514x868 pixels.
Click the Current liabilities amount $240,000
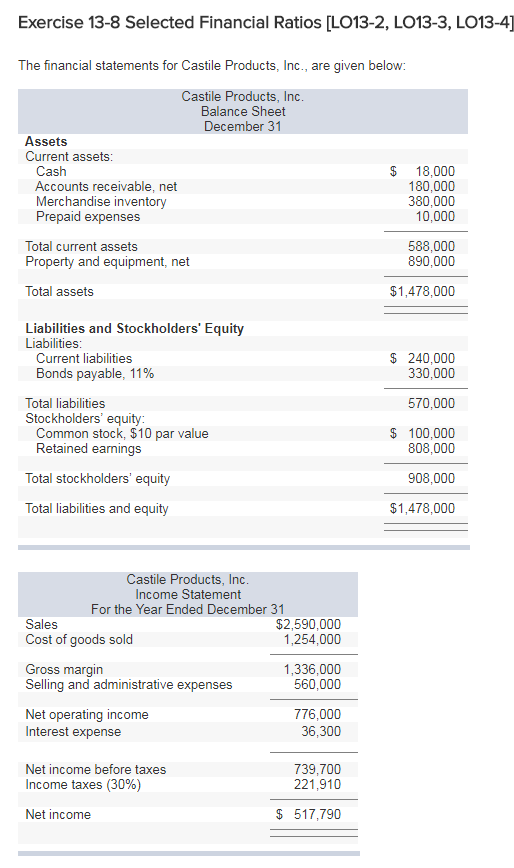click(423, 359)
